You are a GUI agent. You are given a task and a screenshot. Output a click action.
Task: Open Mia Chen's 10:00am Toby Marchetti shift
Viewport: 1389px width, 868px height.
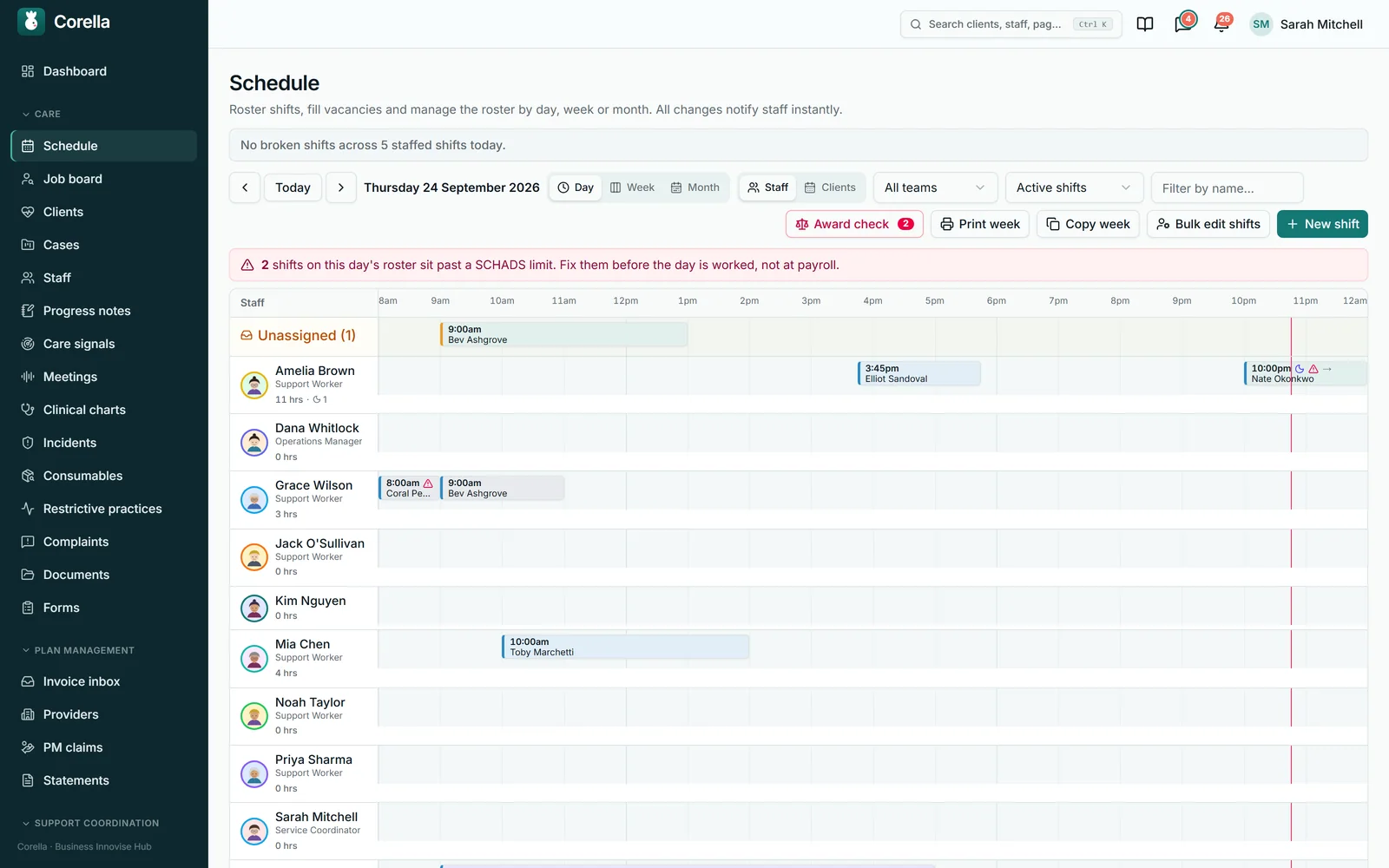point(625,647)
